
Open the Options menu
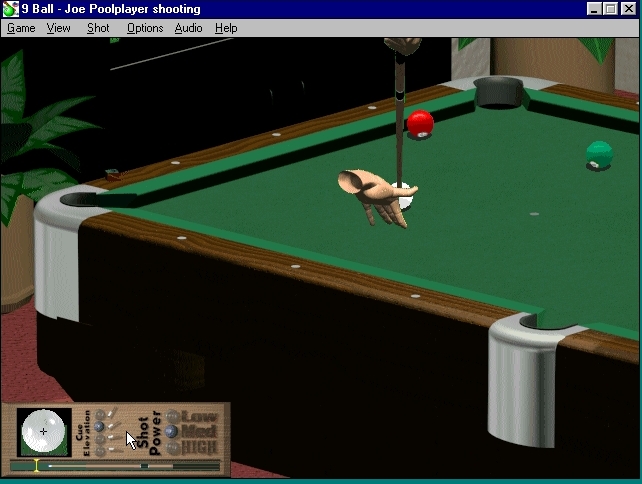point(145,28)
